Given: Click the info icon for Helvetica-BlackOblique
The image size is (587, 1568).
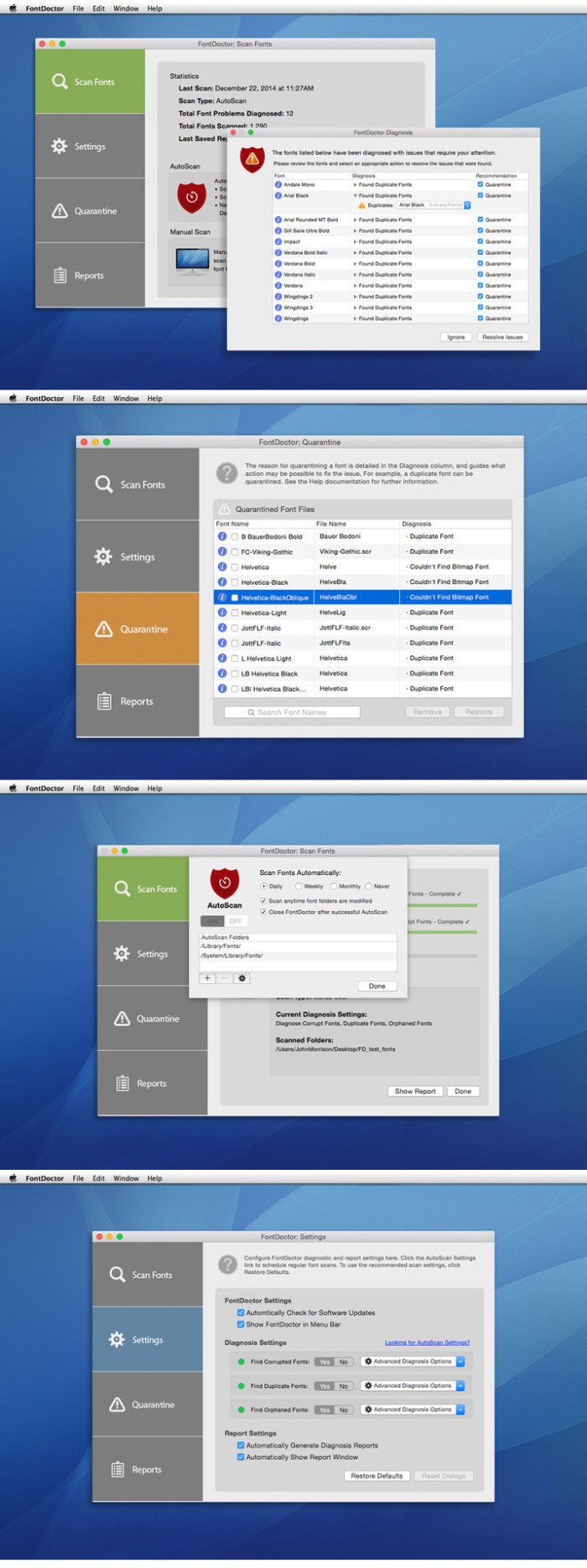Looking at the screenshot, I should 222,598.
